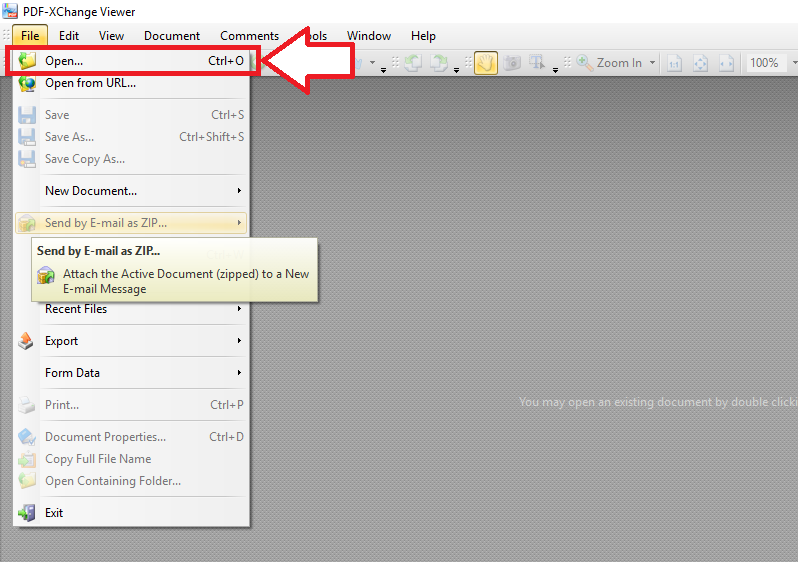Viewport: 798px width, 562px height.
Task: Choose Form Data menu entry
Action: [x=131, y=373]
